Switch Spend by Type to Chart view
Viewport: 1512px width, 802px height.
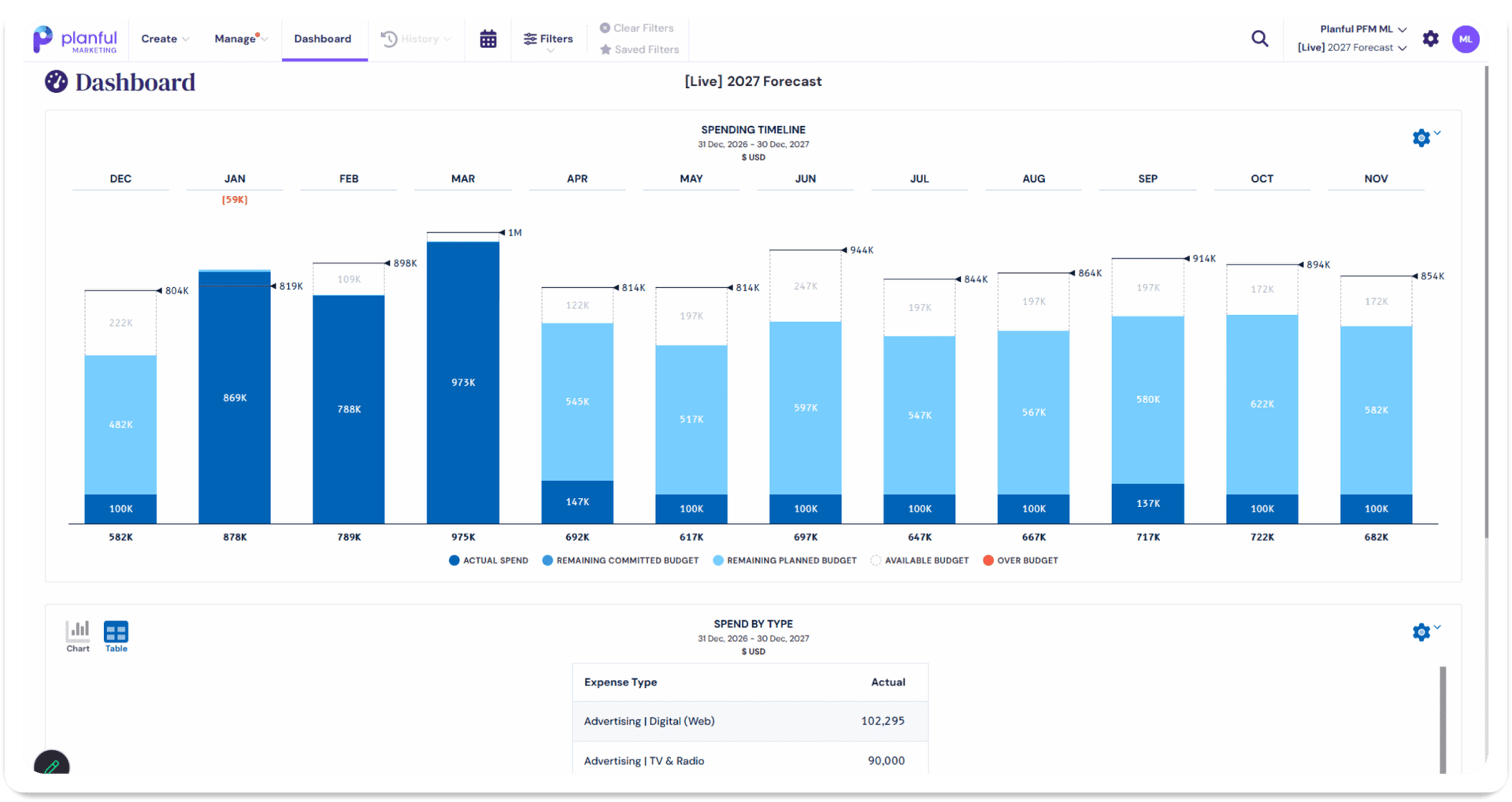78,636
